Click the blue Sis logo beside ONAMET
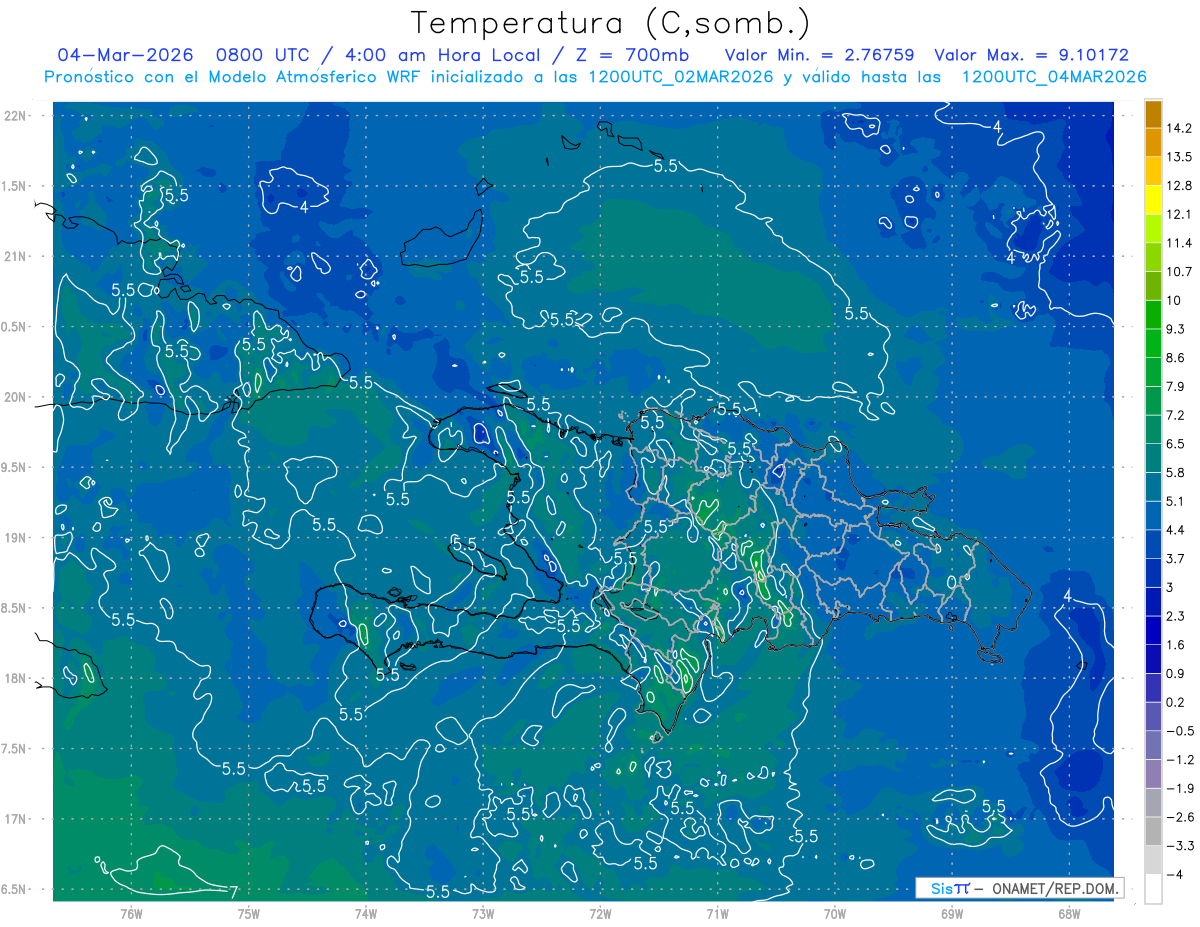Screen dimensions: 1200x927 click(949, 888)
